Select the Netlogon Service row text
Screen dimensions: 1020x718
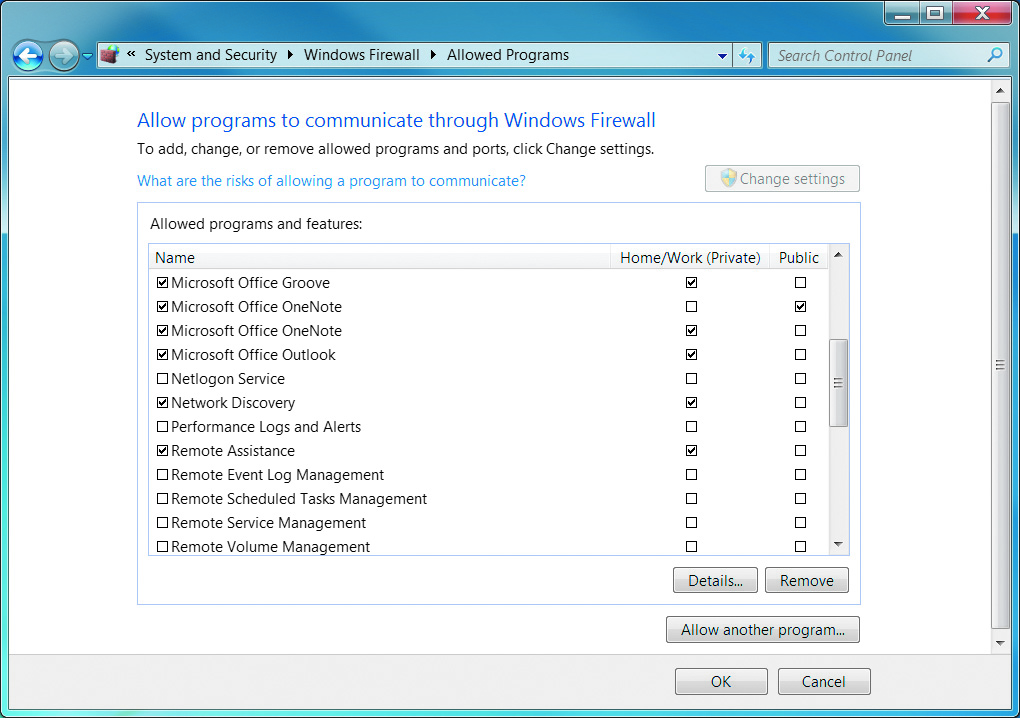point(228,379)
